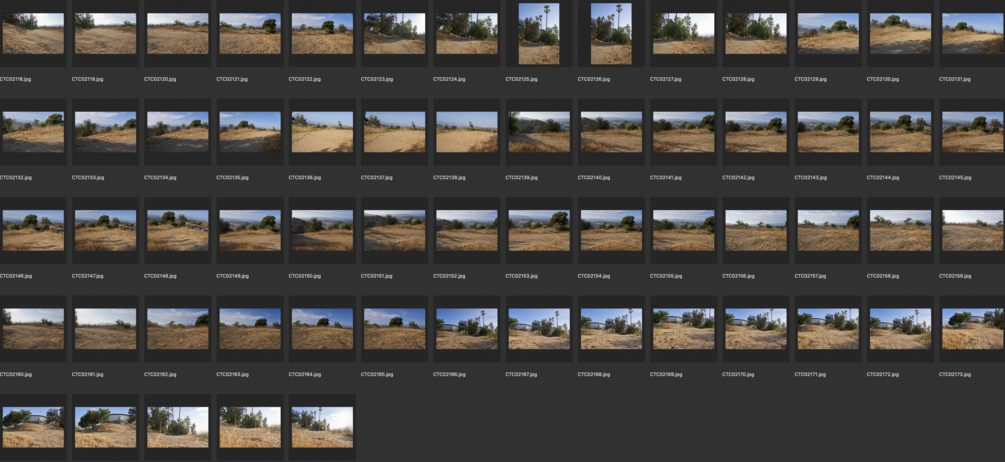Image resolution: width=1005 pixels, height=462 pixels.
Task: Click the CTC02140.jpg file name
Action: click(x=594, y=177)
